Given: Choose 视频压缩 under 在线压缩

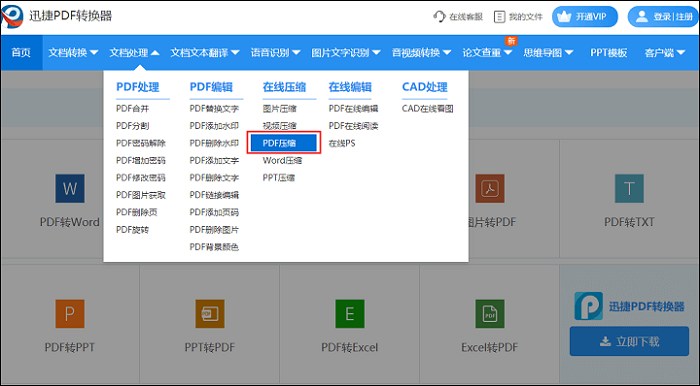Looking at the screenshot, I should pos(279,126).
